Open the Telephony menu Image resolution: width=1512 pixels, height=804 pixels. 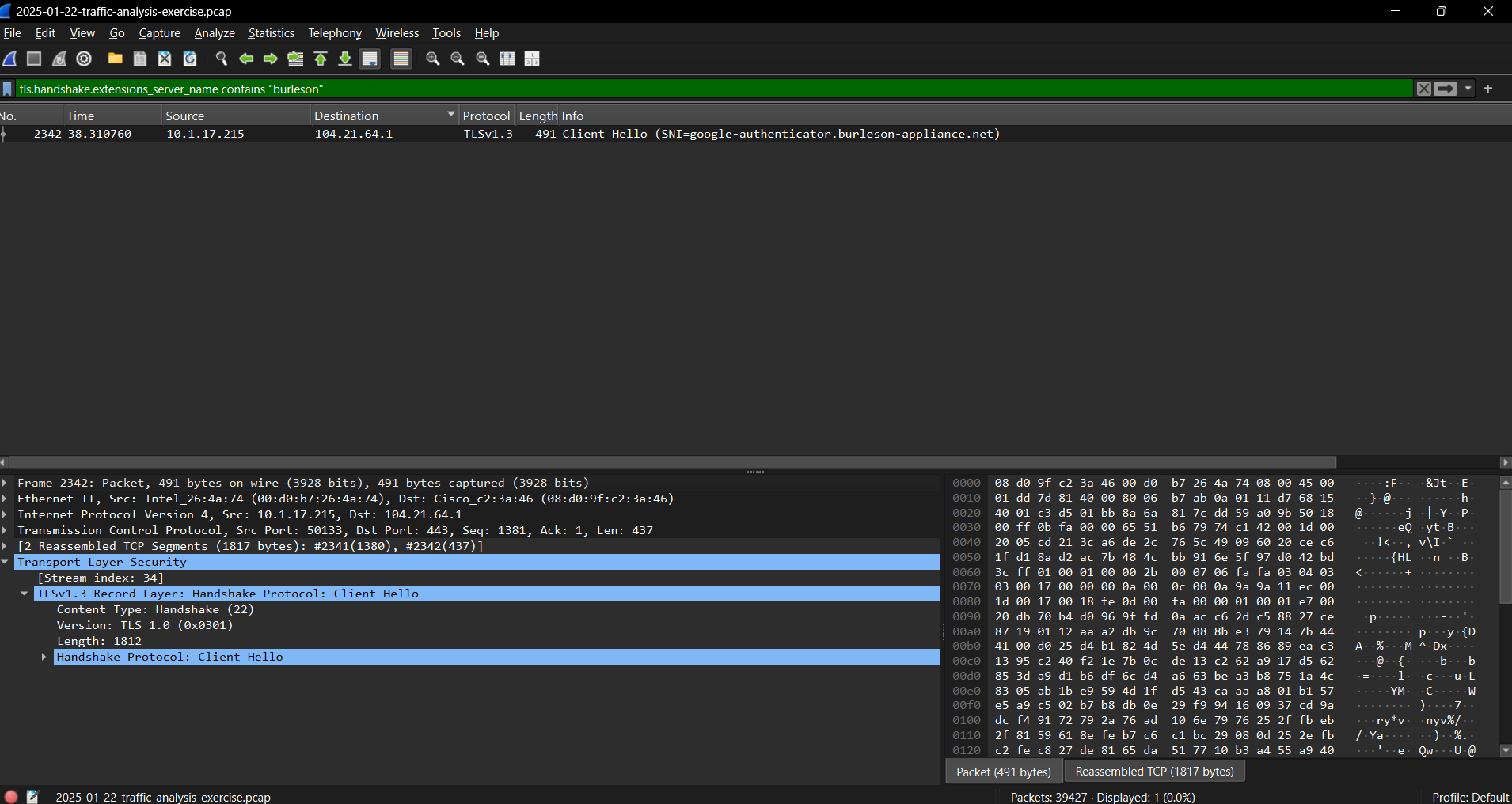click(335, 33)
